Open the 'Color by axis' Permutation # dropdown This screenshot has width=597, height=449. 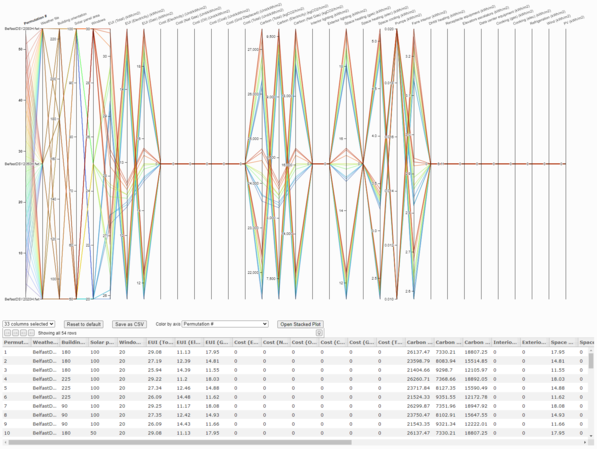225,324
